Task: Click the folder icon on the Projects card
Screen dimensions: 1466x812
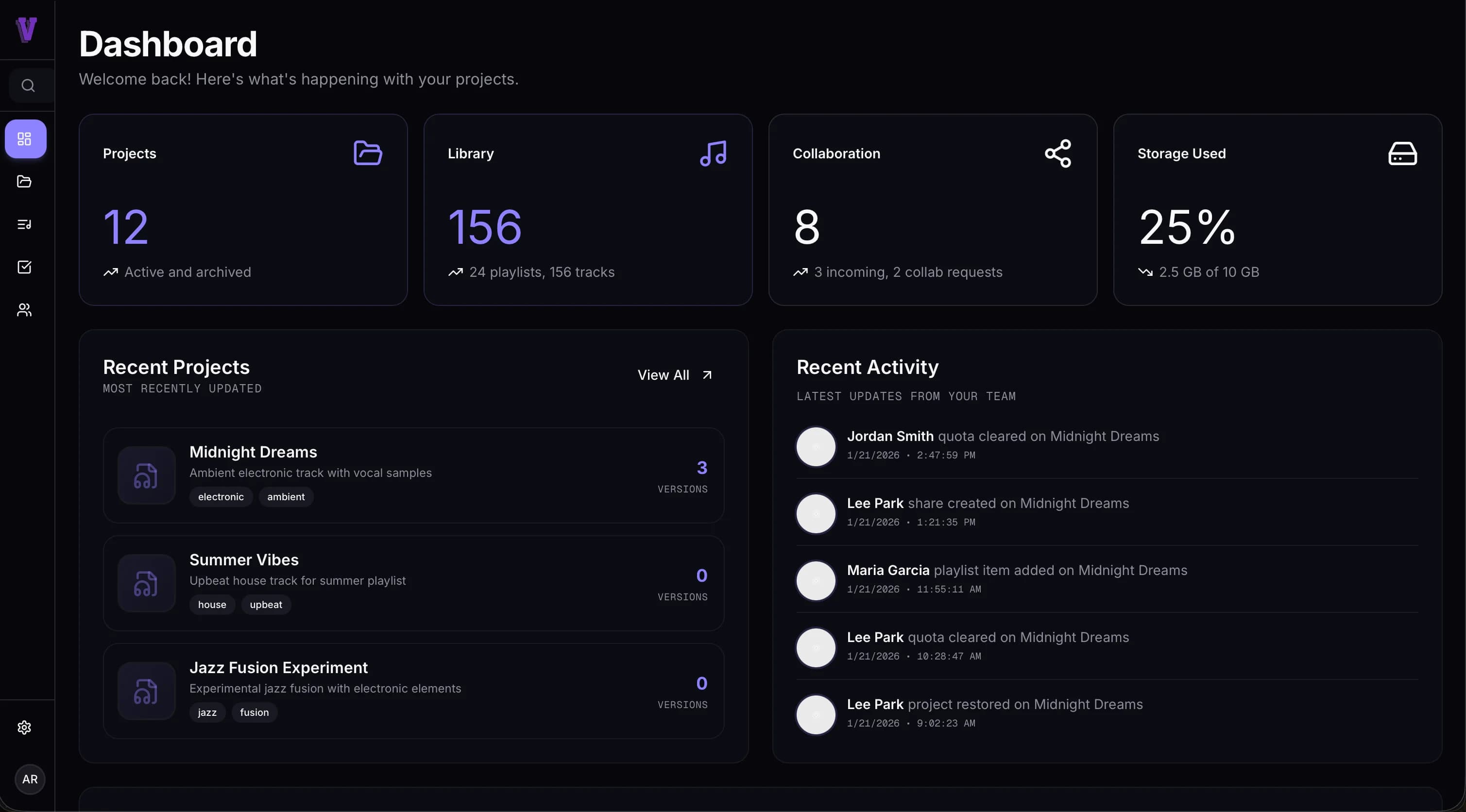Action: [367, 152]
